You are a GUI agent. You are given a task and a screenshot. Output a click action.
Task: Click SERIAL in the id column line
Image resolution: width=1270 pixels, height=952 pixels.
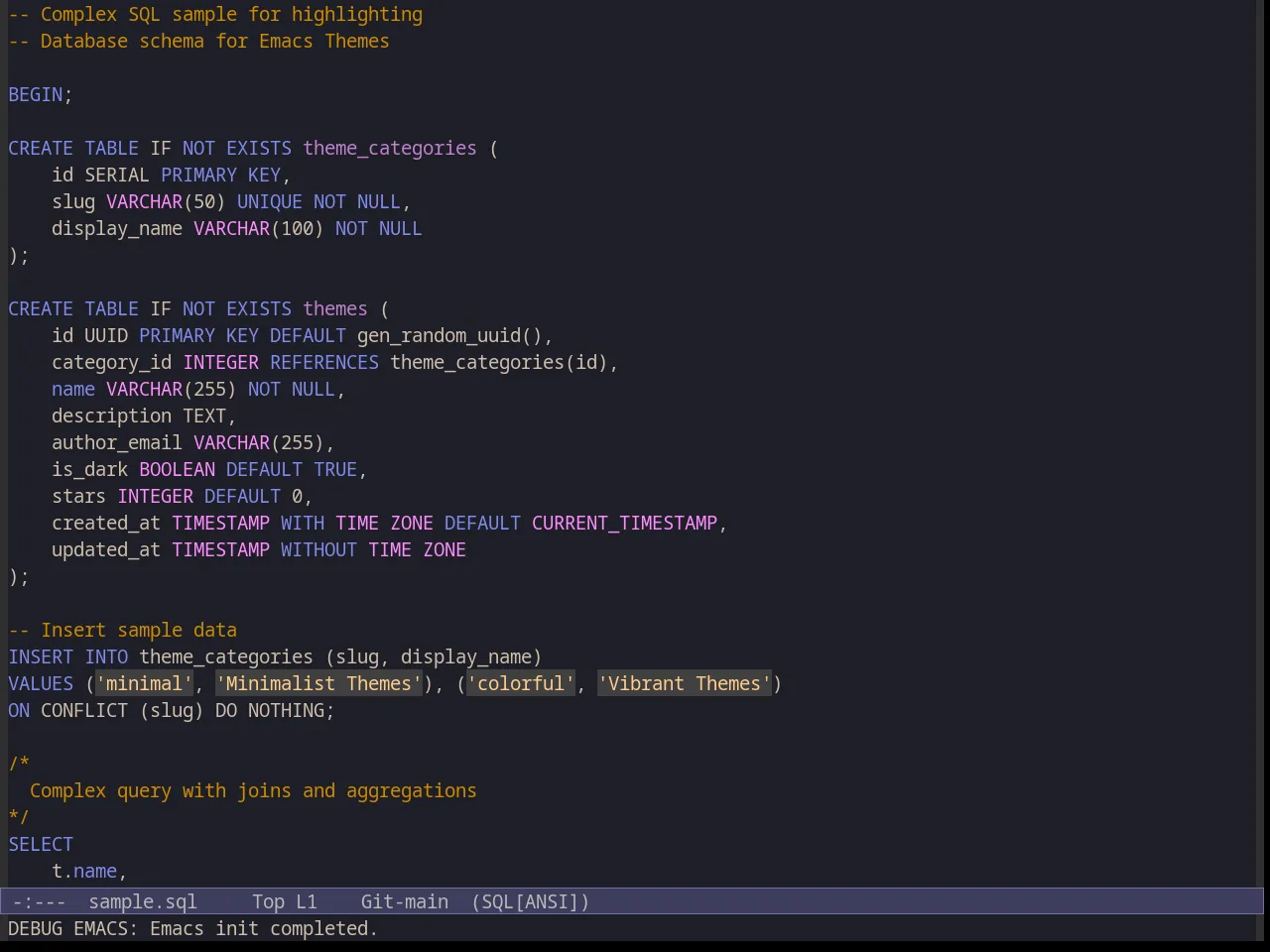click(117, 175)
